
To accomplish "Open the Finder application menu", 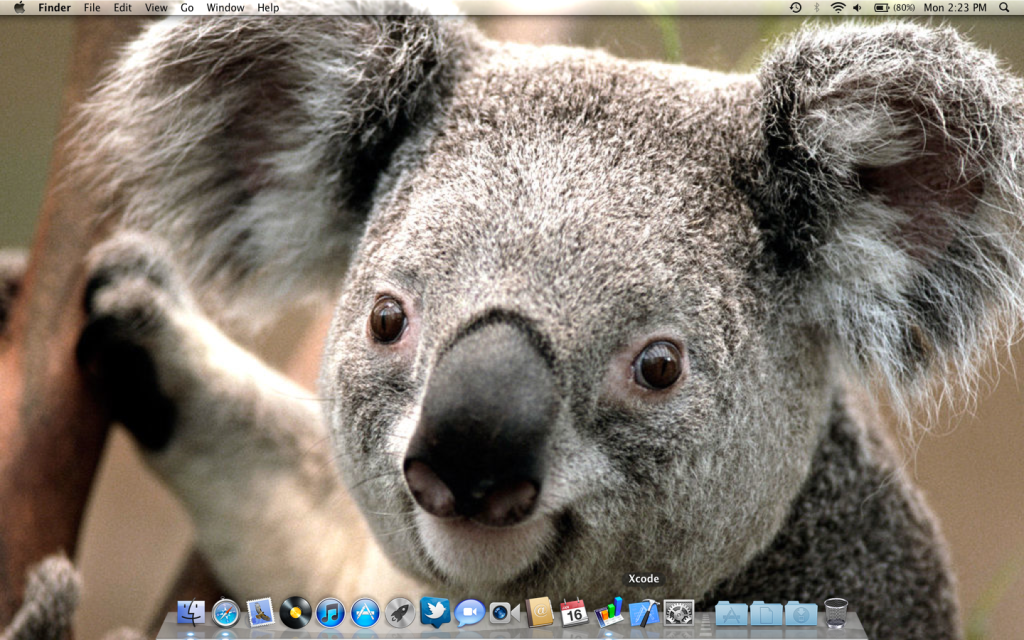I will coord(54,7).
